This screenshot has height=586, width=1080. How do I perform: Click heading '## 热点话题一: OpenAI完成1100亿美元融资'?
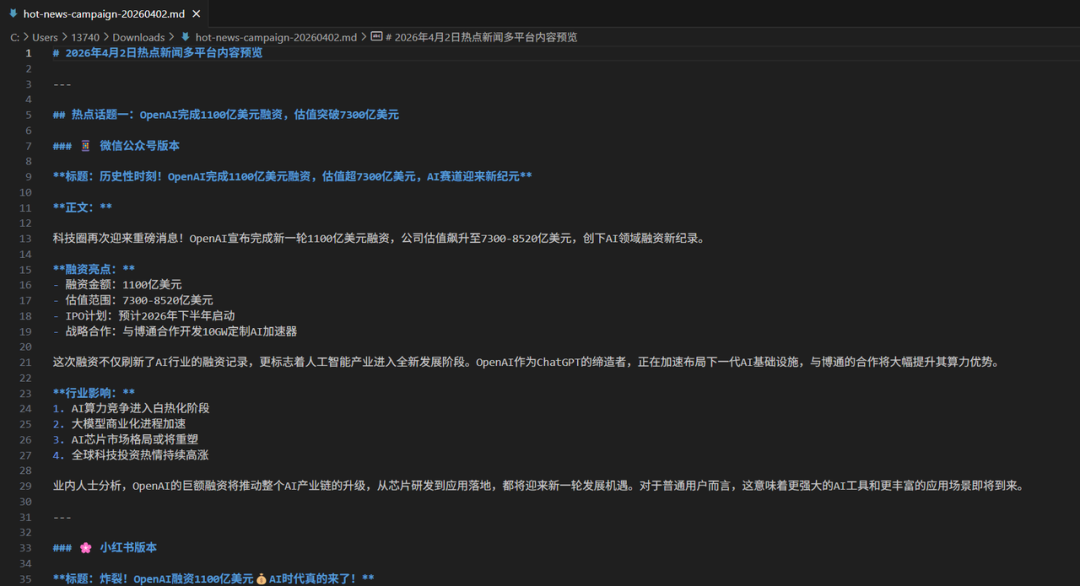(x=226, y=115)
